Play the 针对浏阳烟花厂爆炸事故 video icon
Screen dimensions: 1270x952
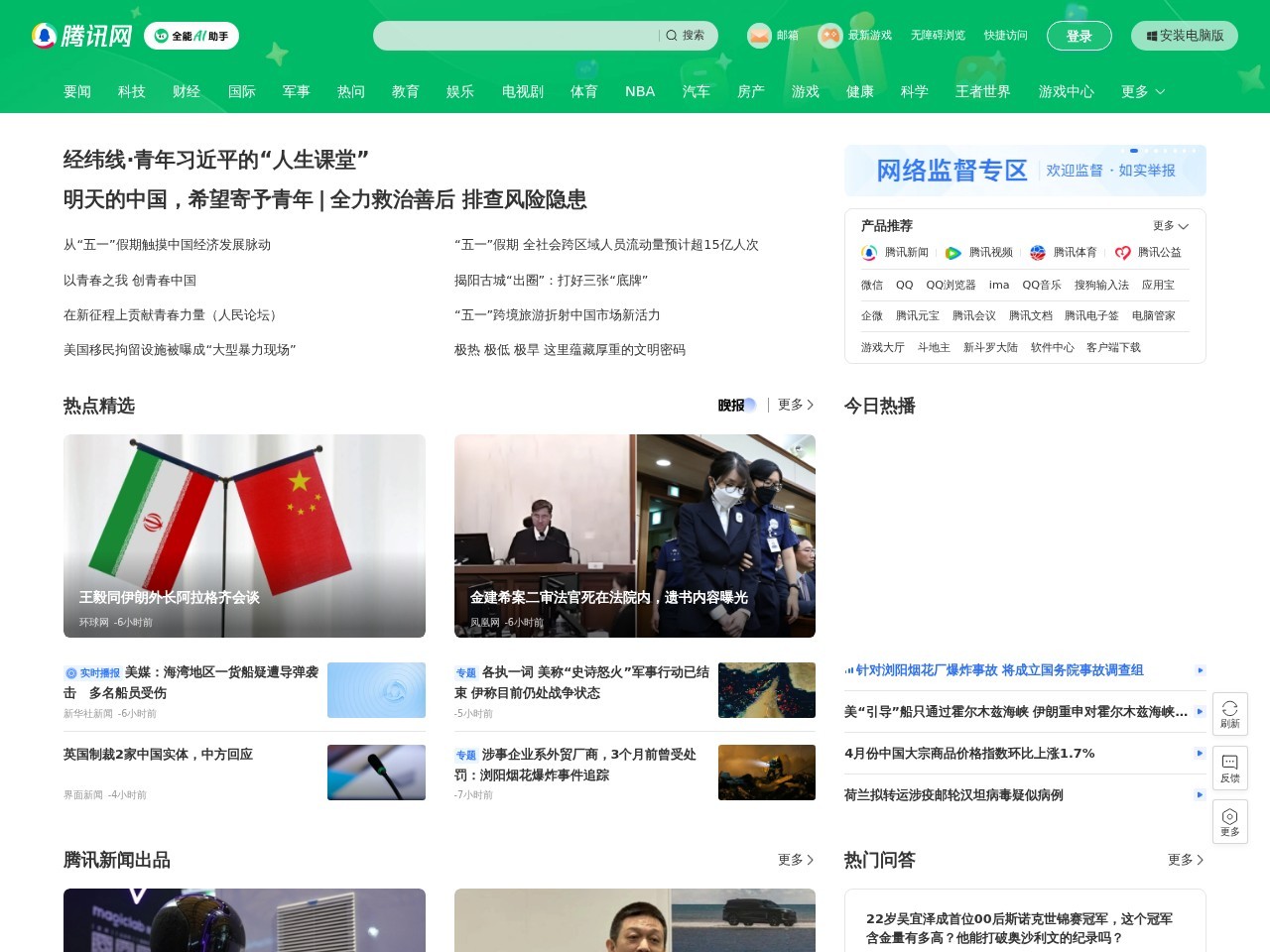pos(1201,670)
